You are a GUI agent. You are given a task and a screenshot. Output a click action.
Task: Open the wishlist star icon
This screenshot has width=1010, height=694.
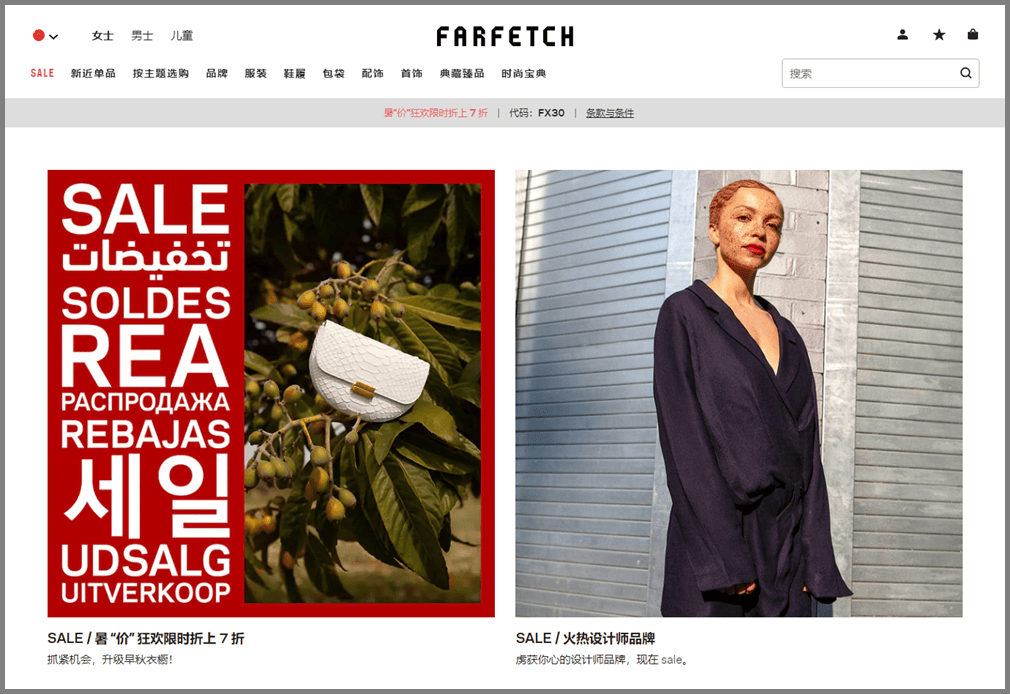coord(939,35)
